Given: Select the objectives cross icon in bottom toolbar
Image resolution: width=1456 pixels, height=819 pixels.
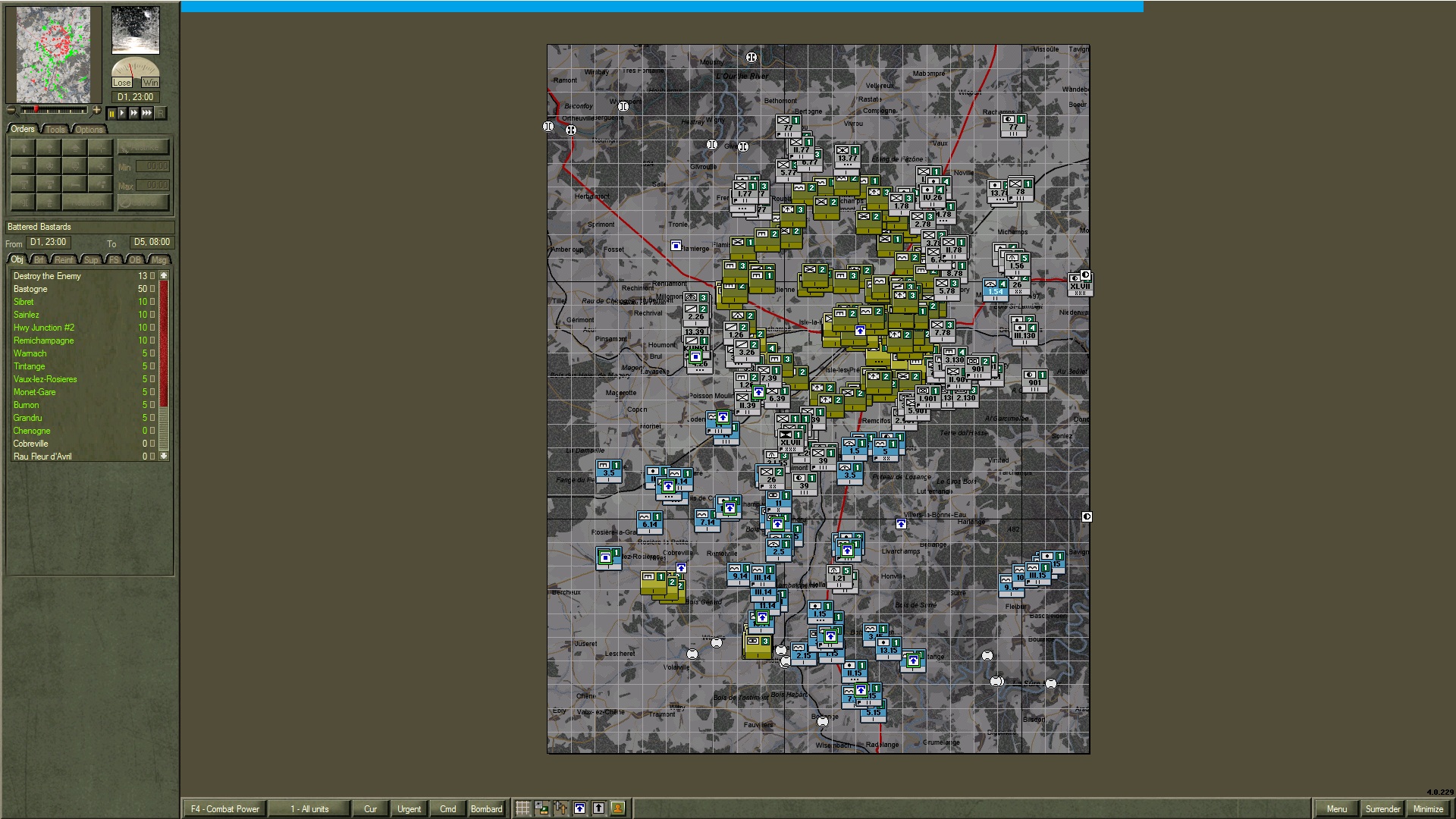Looking at the screenshot, I should [563, 808].
